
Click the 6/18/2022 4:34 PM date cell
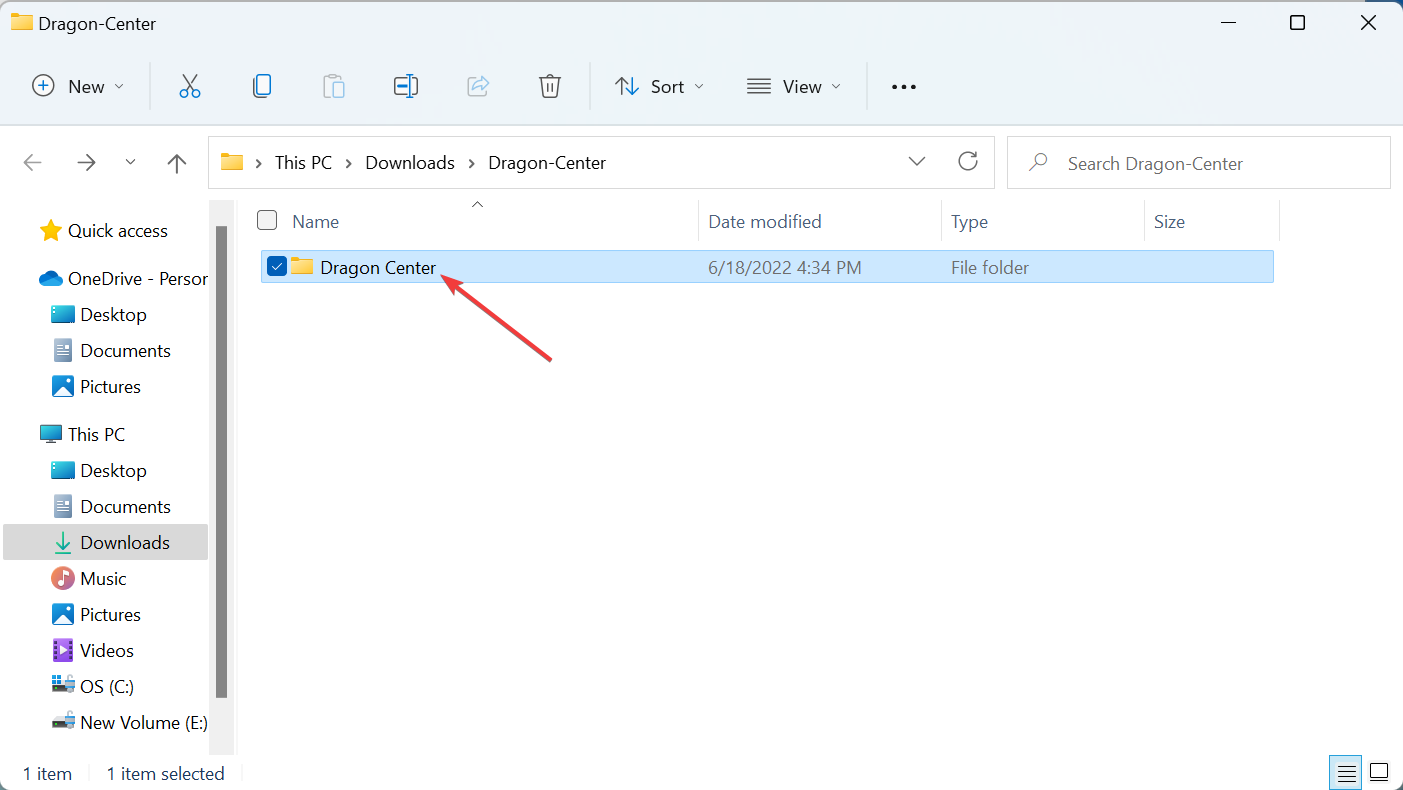point(785,267)
